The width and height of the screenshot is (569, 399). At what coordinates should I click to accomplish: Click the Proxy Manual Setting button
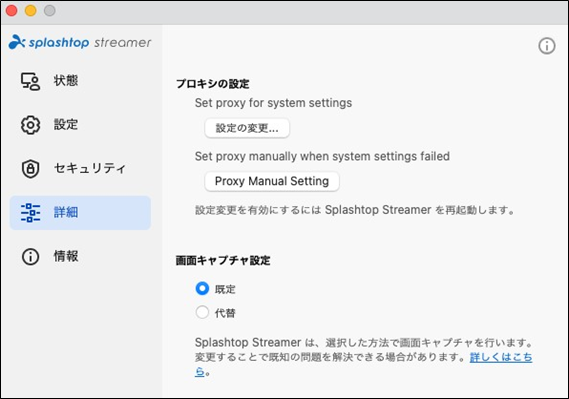pos(272,181)
